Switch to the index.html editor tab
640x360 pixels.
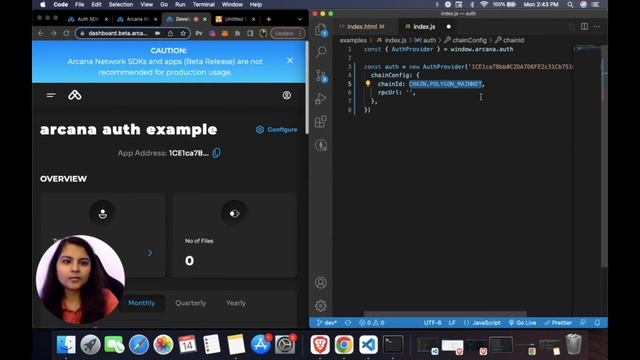(362, 27)
